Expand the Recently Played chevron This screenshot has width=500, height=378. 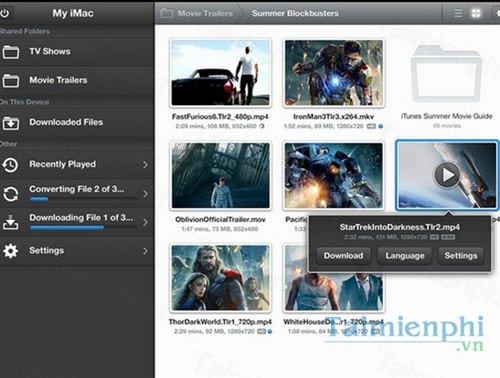coord(145,164)
